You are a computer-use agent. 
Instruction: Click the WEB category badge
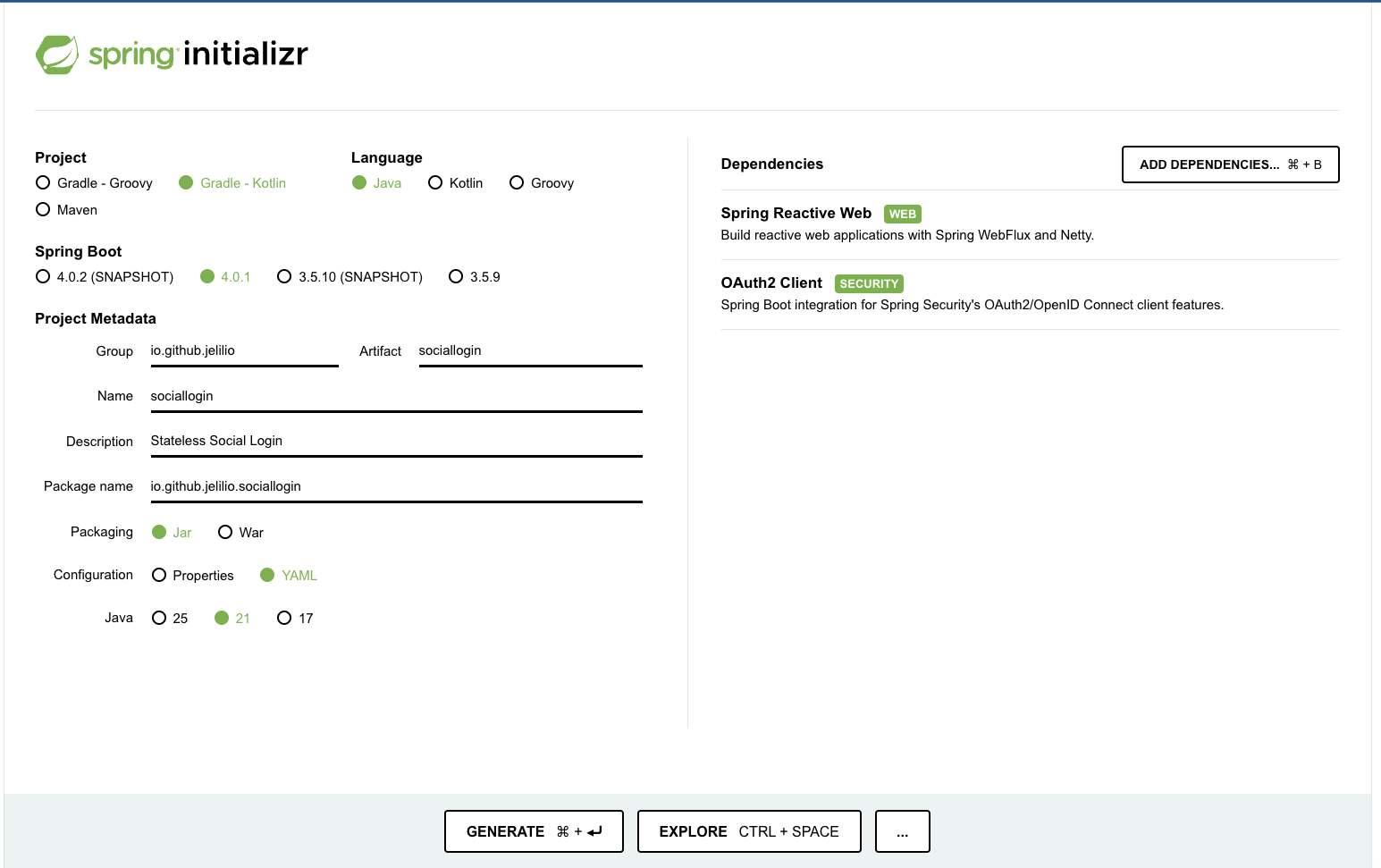[x=903, y=214]
